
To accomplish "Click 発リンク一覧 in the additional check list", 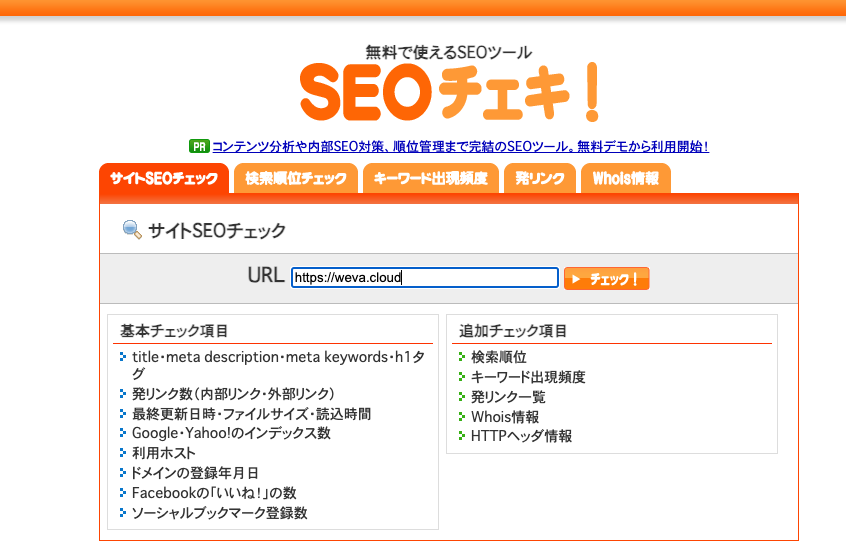I will (508, 397).
